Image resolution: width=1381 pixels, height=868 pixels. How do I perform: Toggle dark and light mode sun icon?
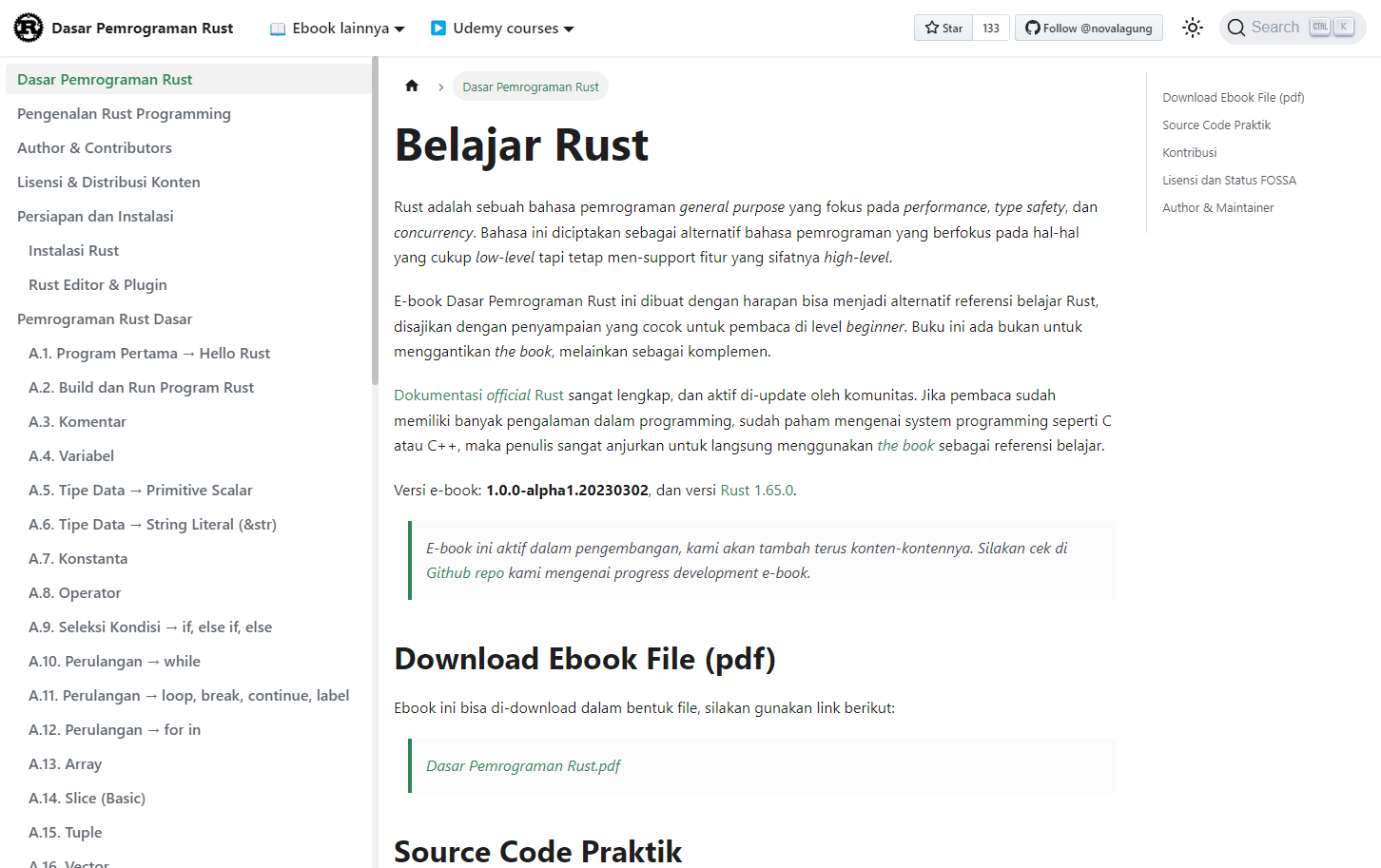click(x=1193, y=28)
